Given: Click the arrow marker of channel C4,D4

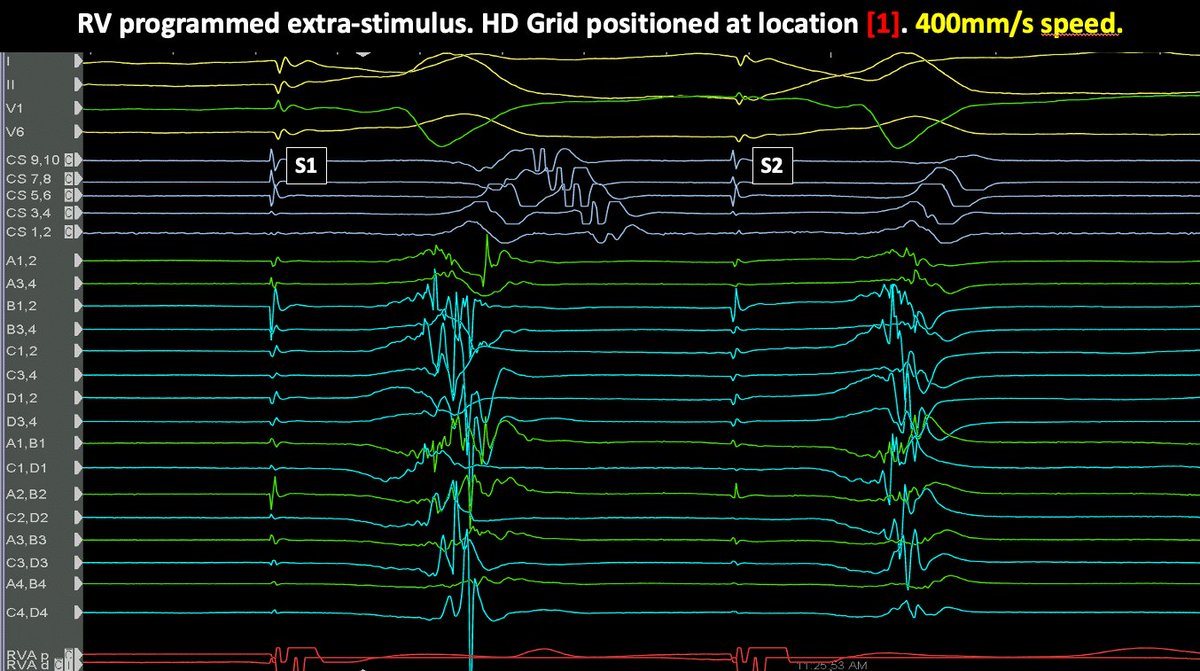Looking at the screenshot, I should click(78, 613).
